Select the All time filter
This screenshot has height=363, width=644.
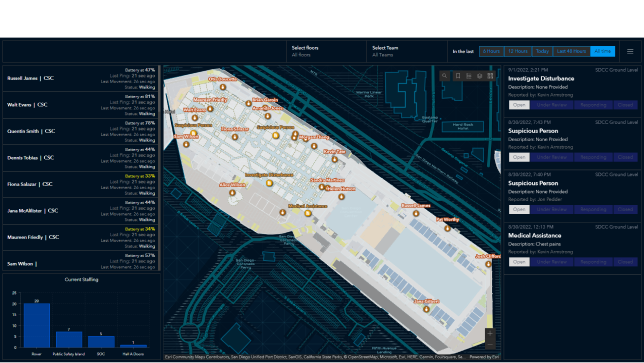tap(603, 51)
